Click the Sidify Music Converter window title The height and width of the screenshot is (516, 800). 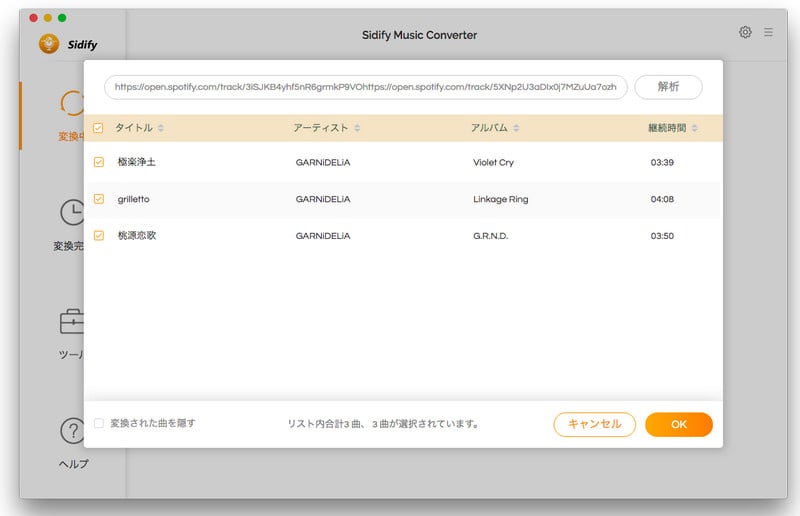pos(419,35)
